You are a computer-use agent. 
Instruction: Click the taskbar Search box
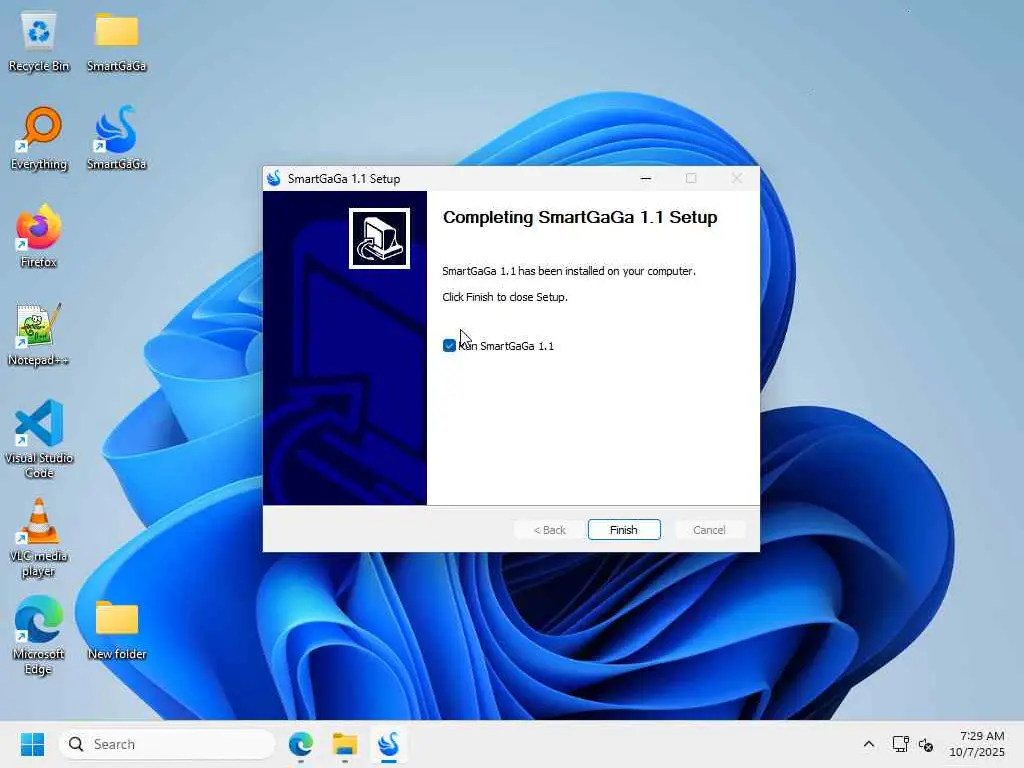pos(167,744)
